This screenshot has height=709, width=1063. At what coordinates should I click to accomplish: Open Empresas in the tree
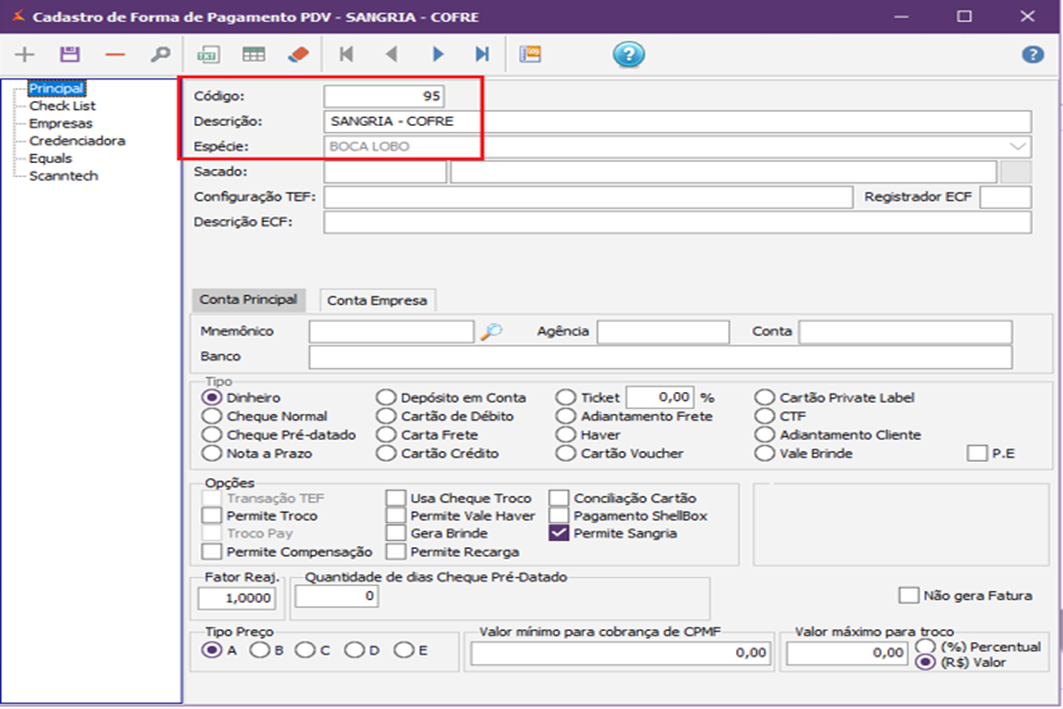60,123
